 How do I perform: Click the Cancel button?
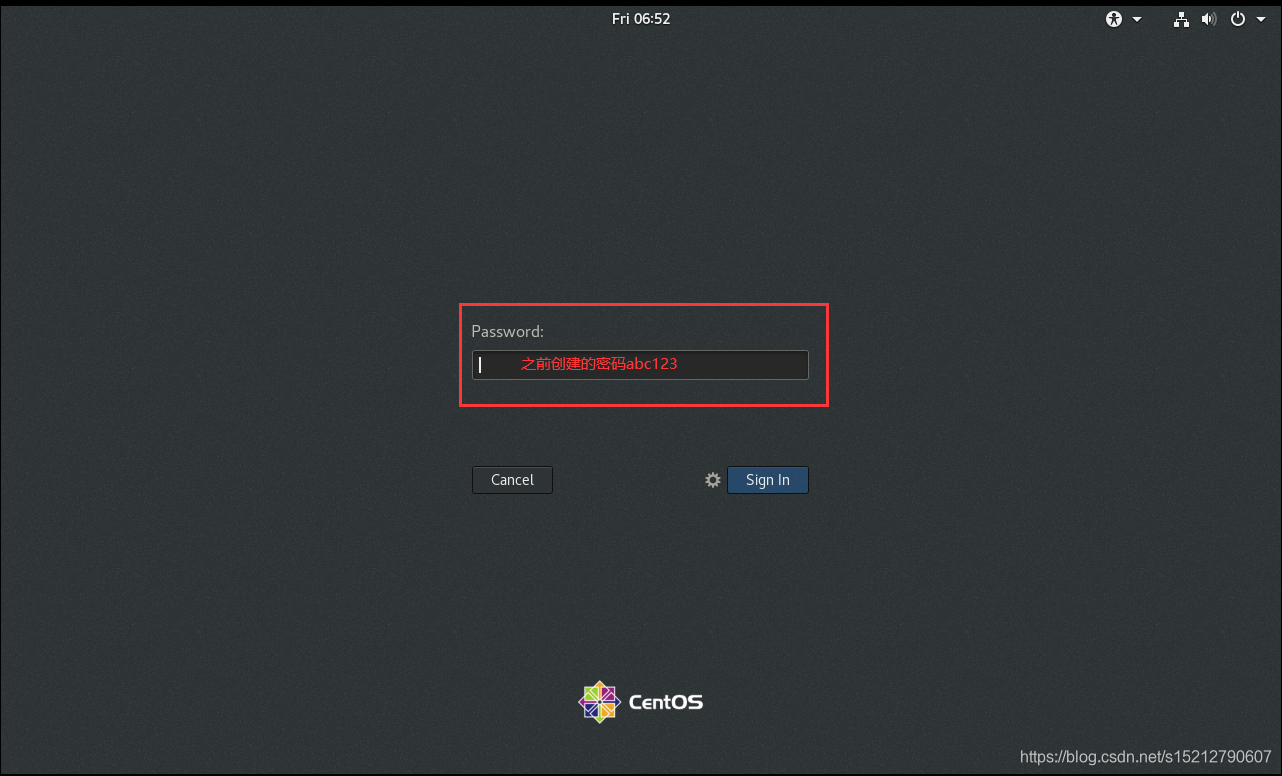512,480
